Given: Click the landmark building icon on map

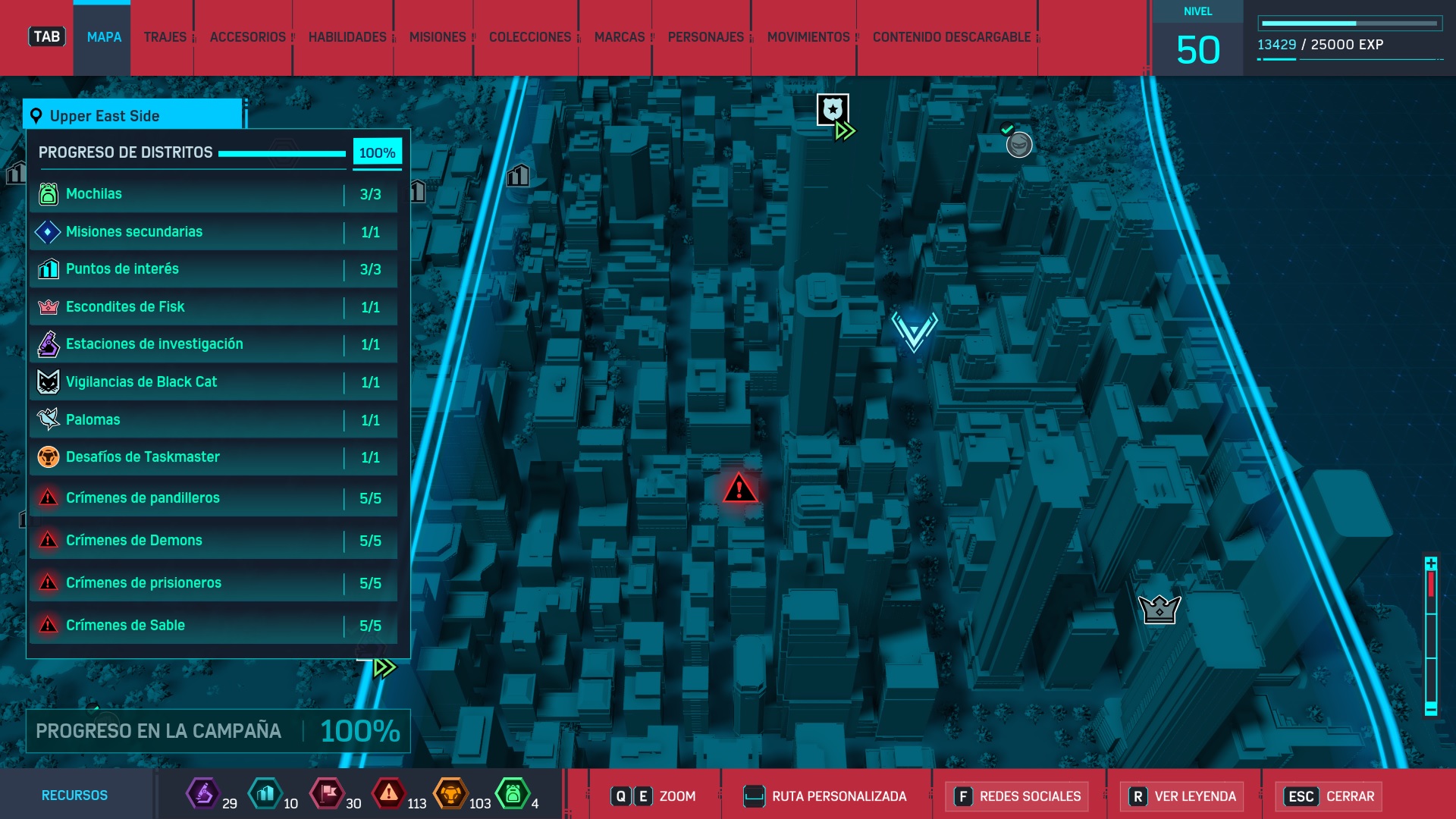Looking at the screenshot, I should [518, 176].
